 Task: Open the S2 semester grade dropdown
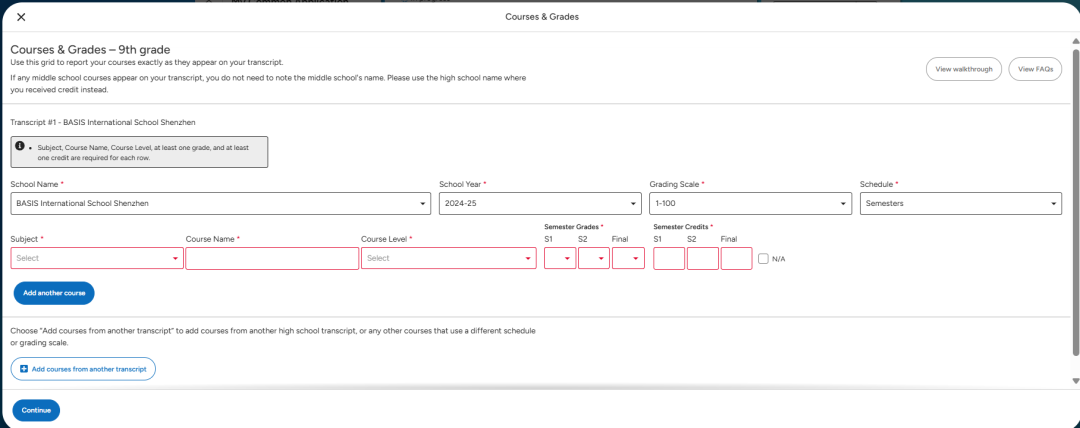593,259
